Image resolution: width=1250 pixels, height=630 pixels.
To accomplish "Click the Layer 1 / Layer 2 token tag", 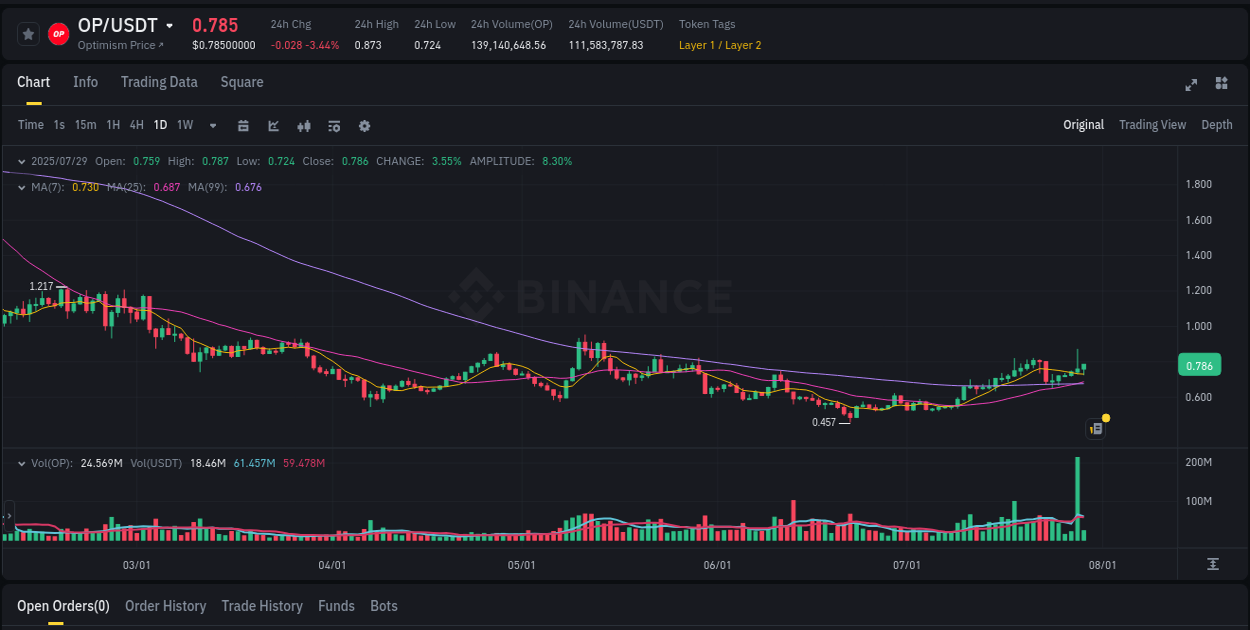I will [x=720, y=45].
